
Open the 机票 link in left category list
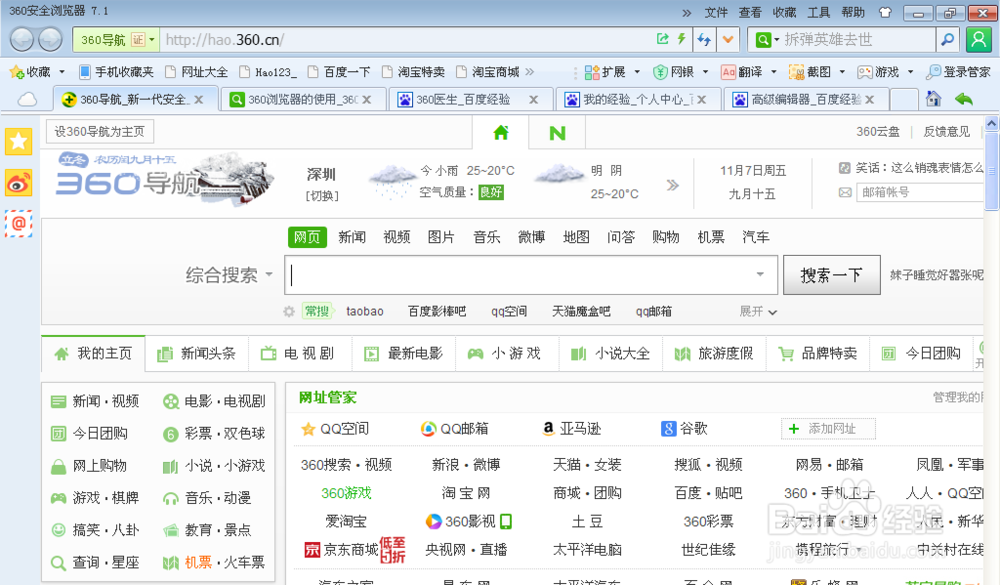198,562
